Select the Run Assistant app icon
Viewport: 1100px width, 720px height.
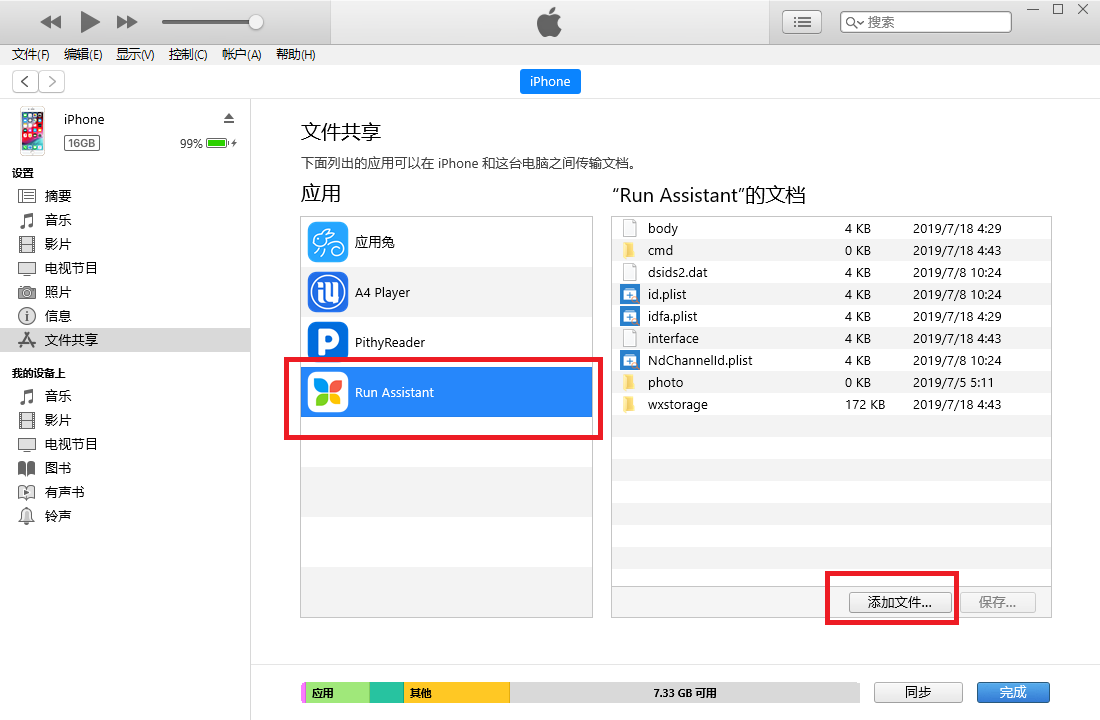[328, 392]
